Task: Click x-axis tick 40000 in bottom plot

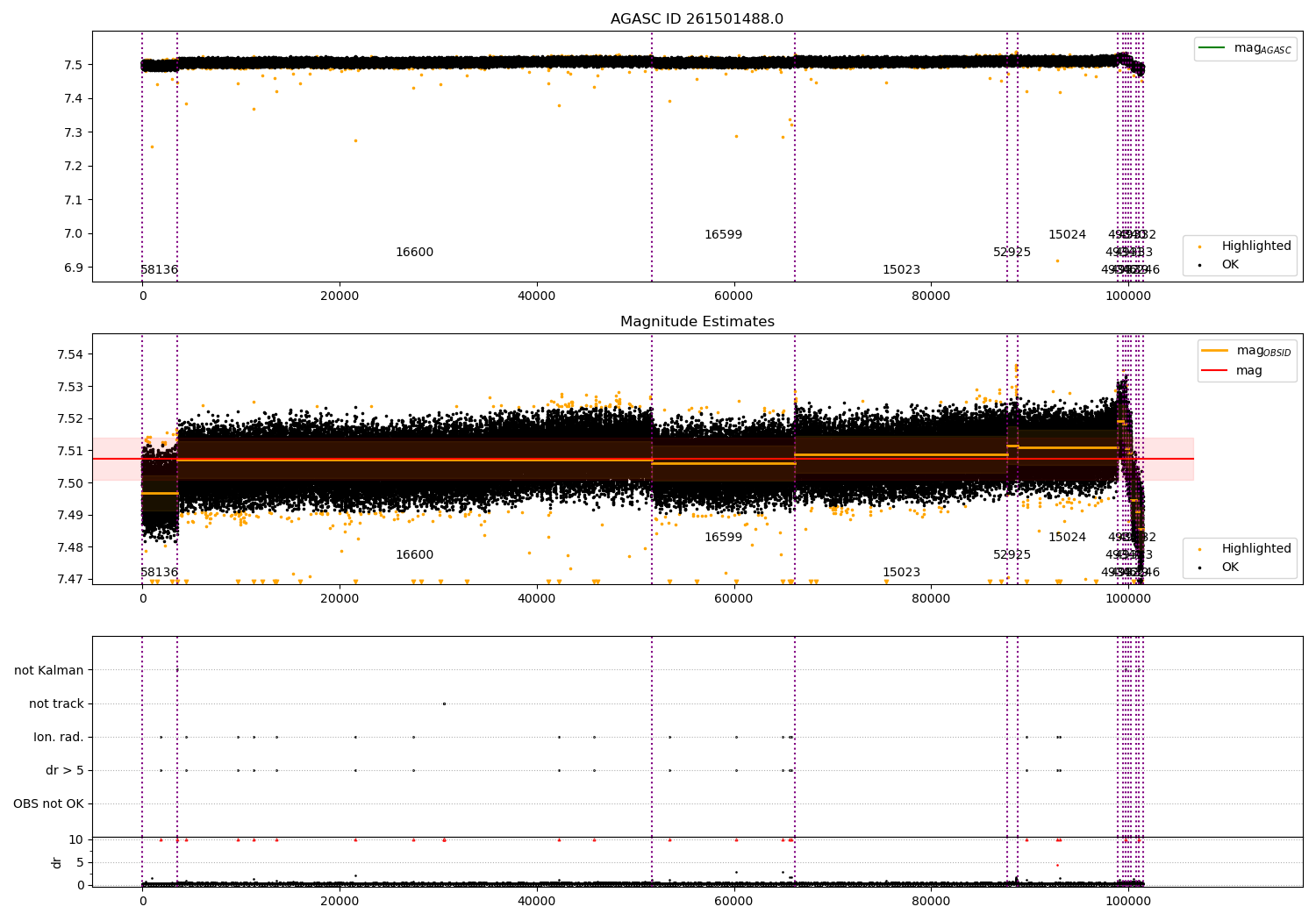Action: [x=536, y=901]
